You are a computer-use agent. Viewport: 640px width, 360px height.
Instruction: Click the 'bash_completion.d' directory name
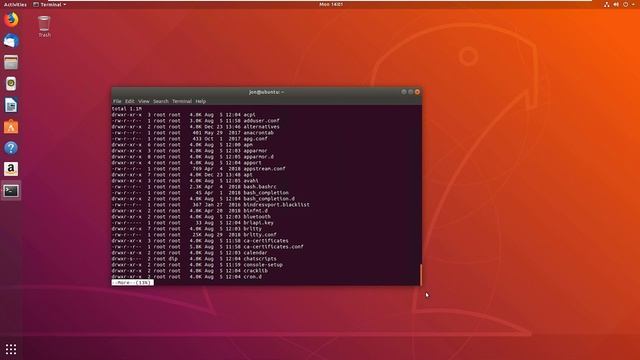point(269,199)
